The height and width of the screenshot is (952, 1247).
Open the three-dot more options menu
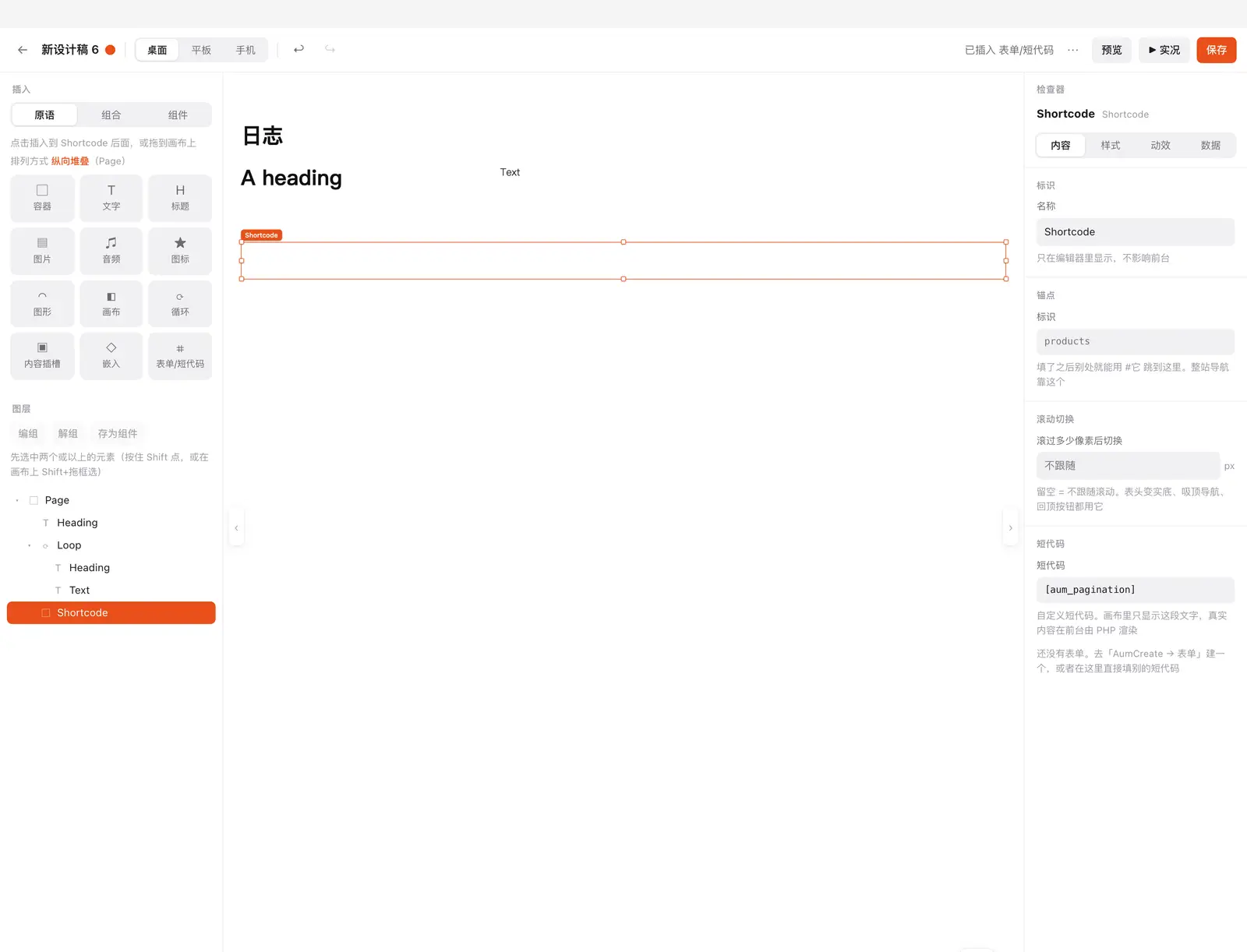[x=1073, y=50]
